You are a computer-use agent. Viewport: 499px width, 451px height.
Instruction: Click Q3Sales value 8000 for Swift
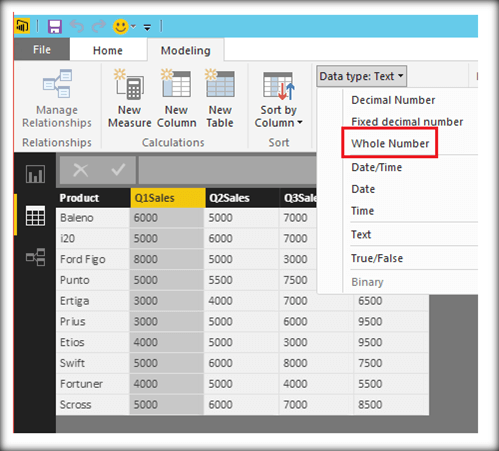point(316,363)
